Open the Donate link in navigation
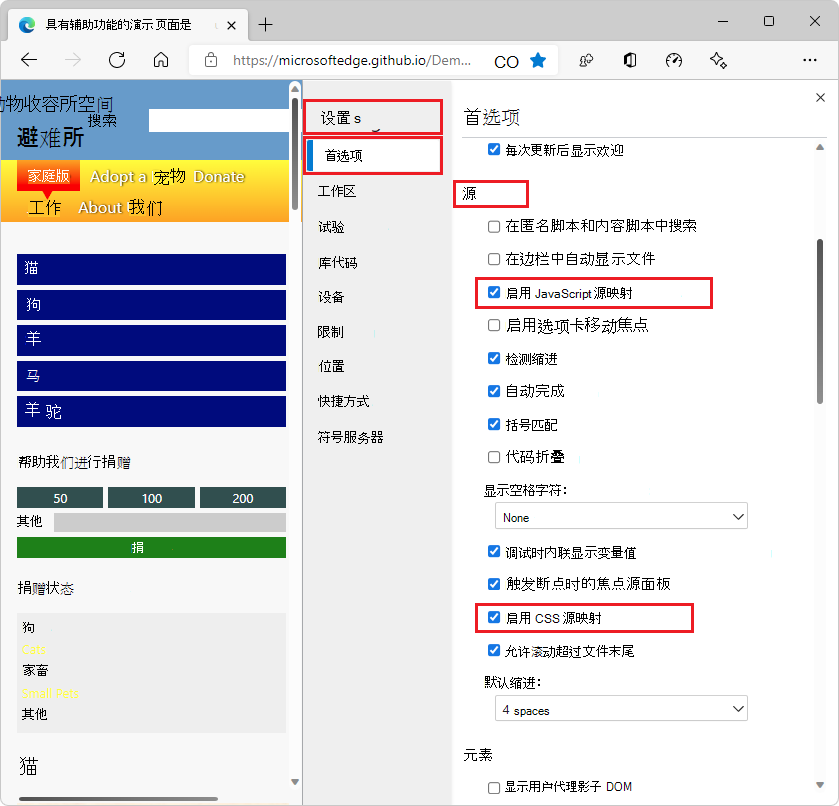 219,176
